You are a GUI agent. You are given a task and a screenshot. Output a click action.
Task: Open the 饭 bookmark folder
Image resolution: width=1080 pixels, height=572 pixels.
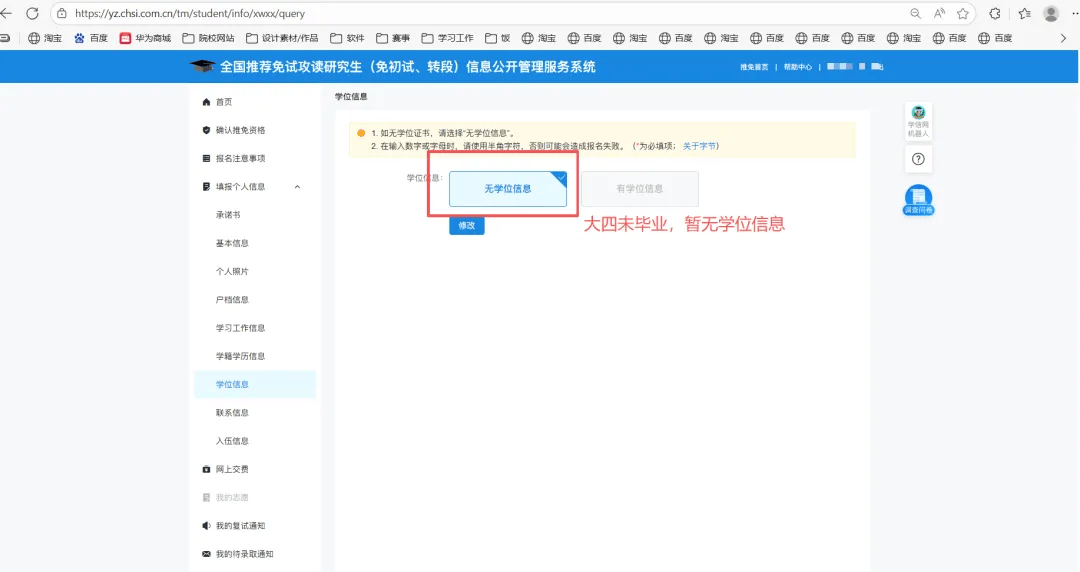point(497,38)
